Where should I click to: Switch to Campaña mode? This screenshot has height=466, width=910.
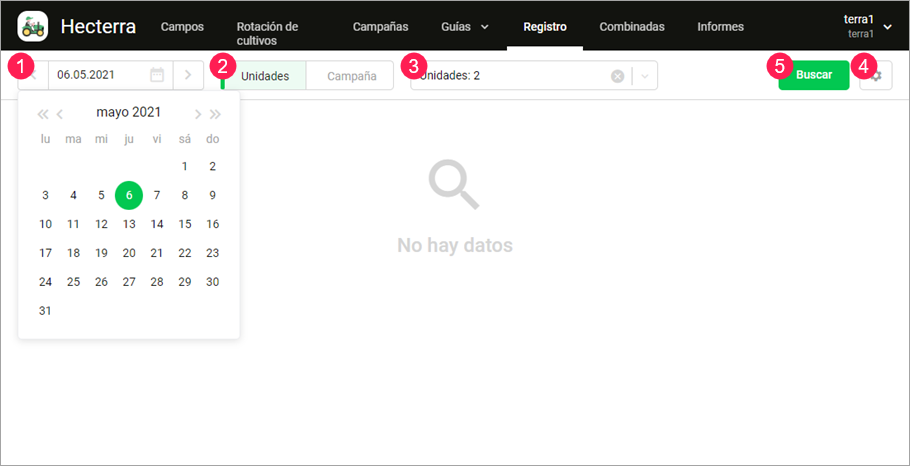point(352,76)
